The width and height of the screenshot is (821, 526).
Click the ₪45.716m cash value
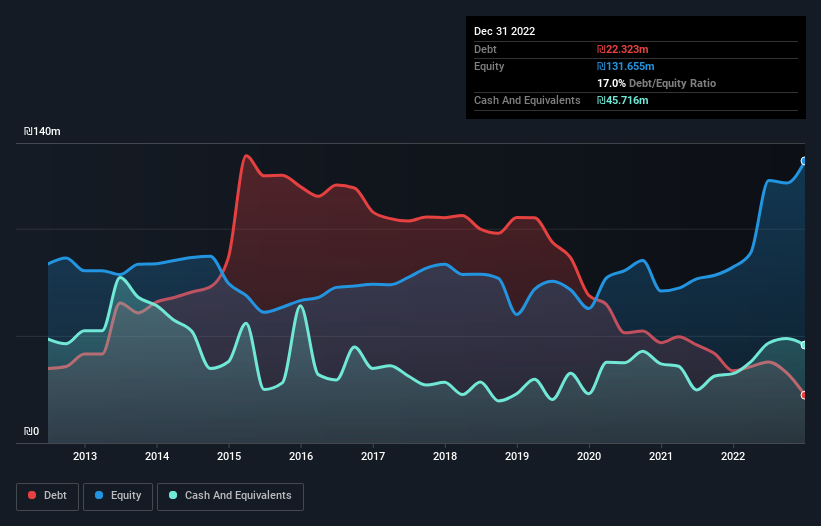click(623, 100)
